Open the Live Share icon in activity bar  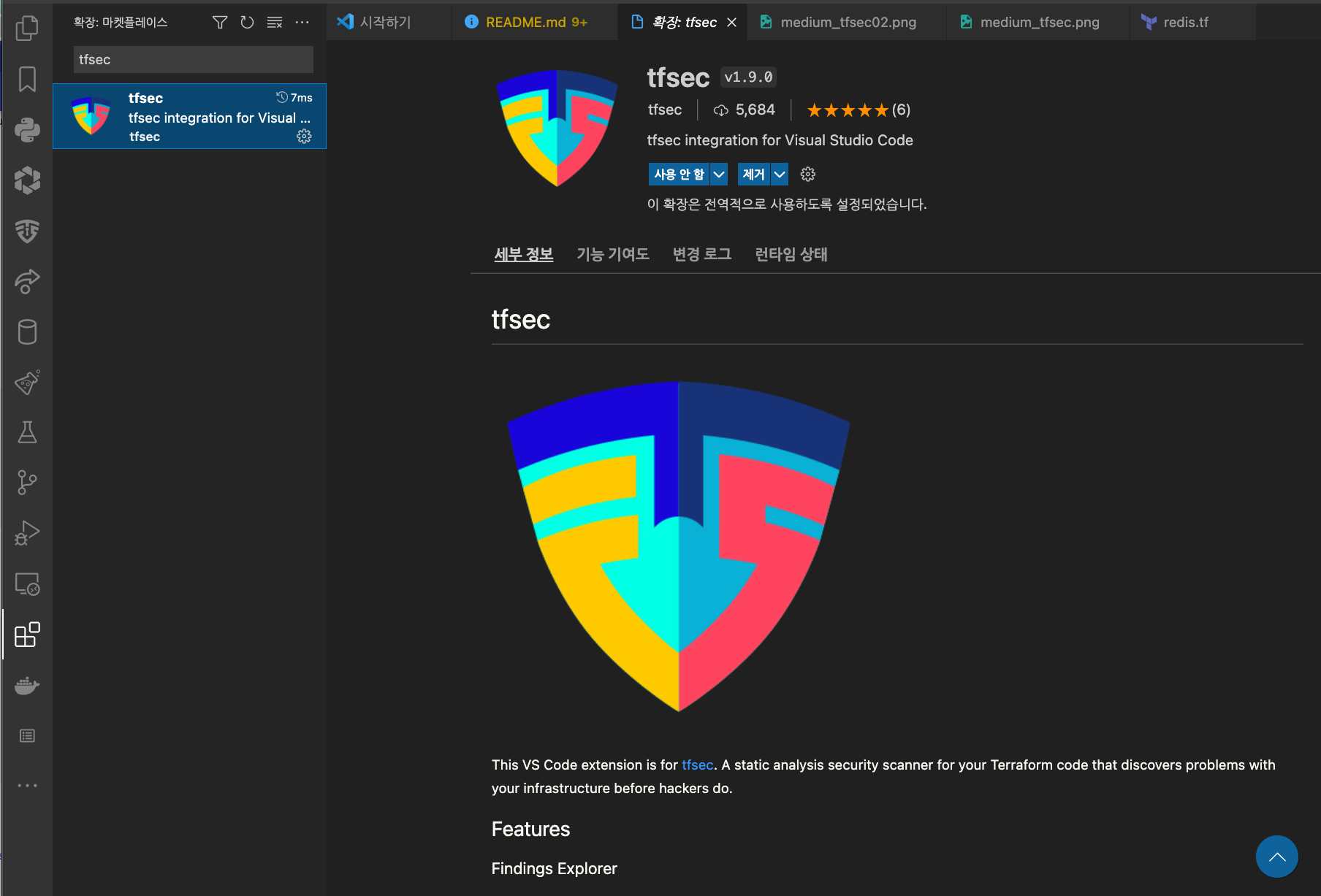coord(27,281)
